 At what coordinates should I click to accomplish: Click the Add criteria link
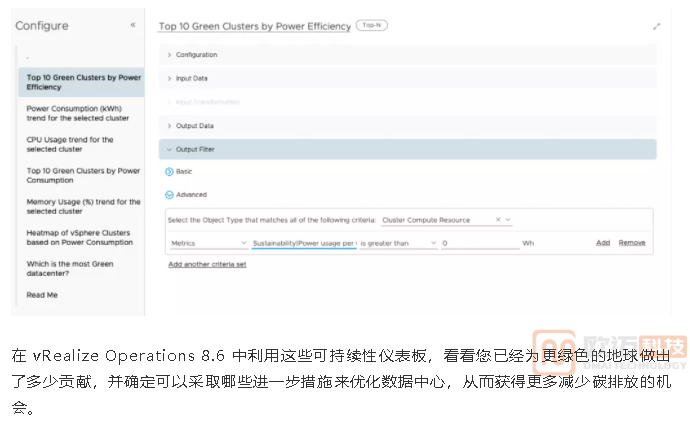tap(603, 243)
